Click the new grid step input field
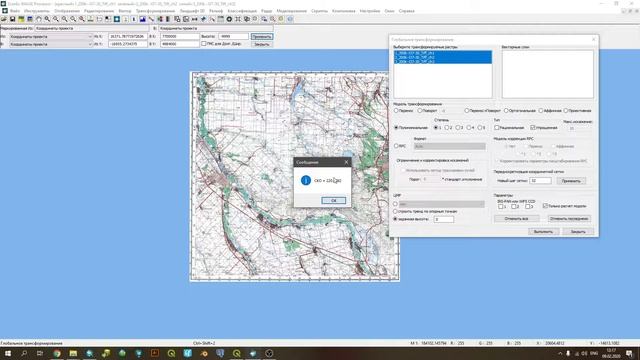Viewport: 640px width, 360px height. (540, 180)
